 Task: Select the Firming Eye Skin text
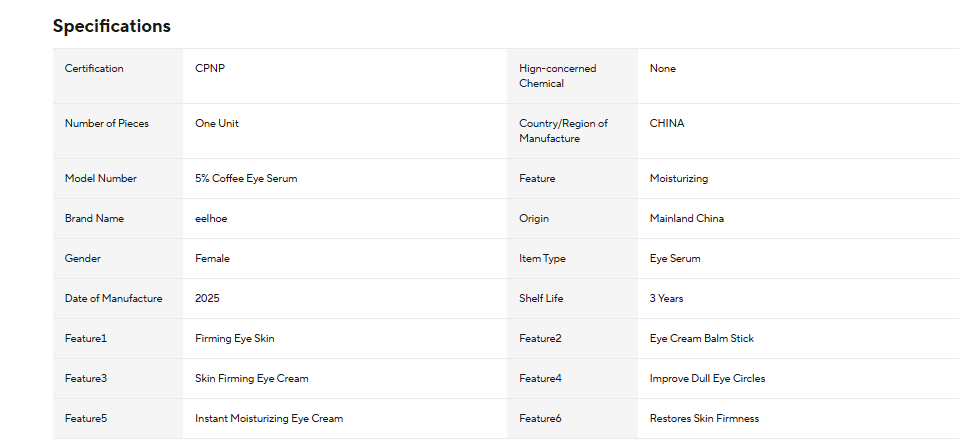click(234, 338)
